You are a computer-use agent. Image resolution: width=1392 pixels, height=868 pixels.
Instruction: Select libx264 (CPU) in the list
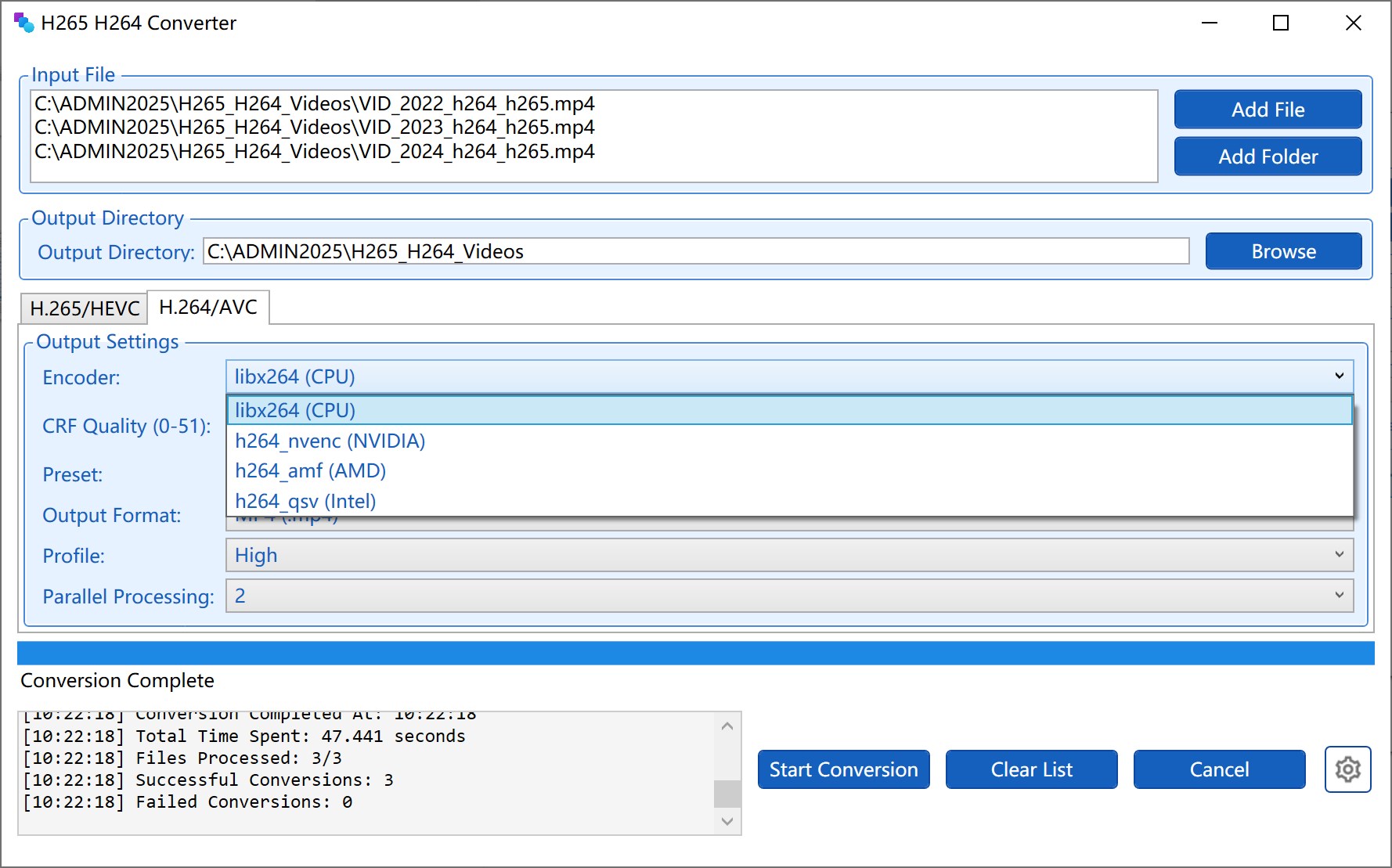295,410
